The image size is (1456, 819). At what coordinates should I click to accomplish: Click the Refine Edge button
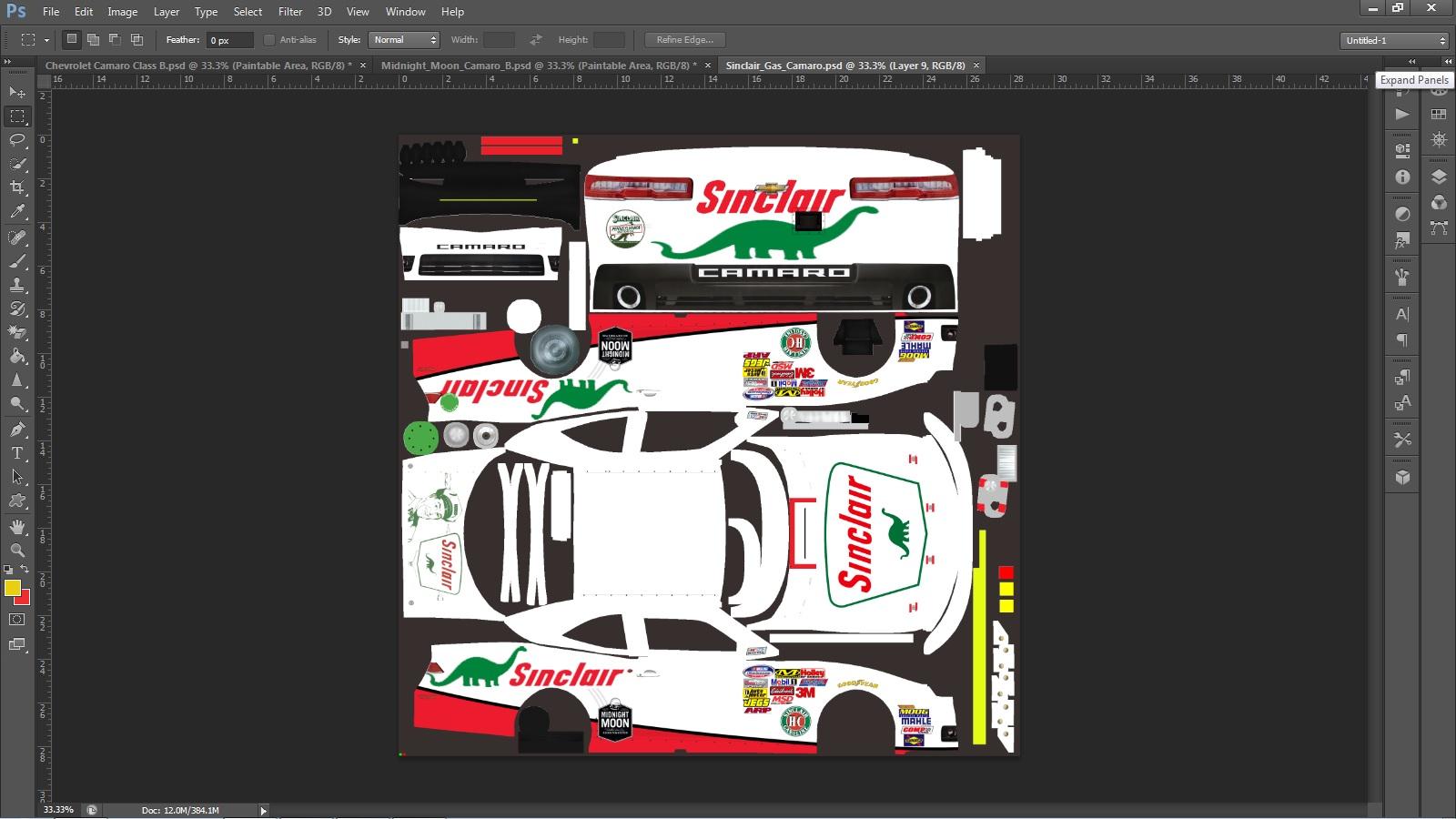(x=684, y=40)
